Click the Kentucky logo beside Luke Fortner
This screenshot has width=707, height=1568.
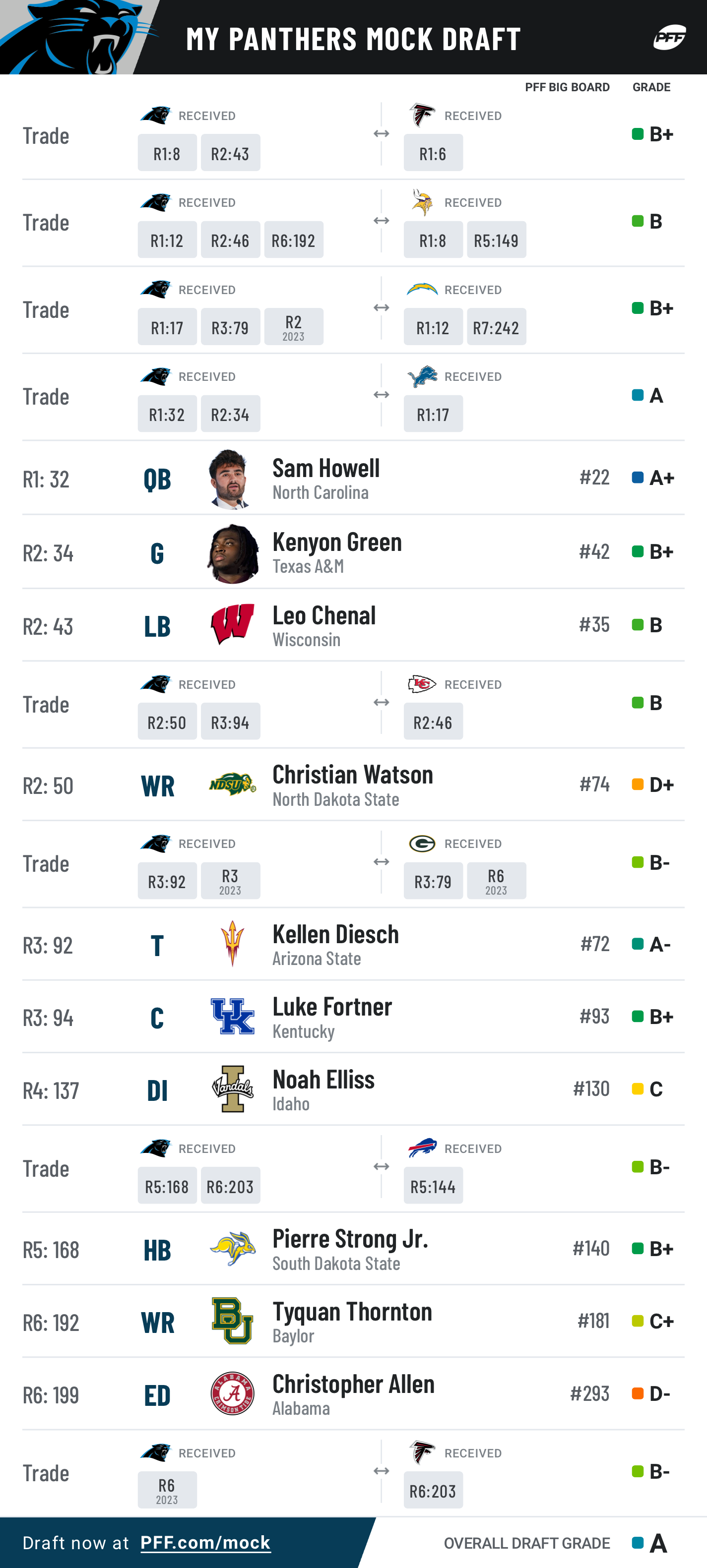pyautogui.click(x=232, y=1016)
